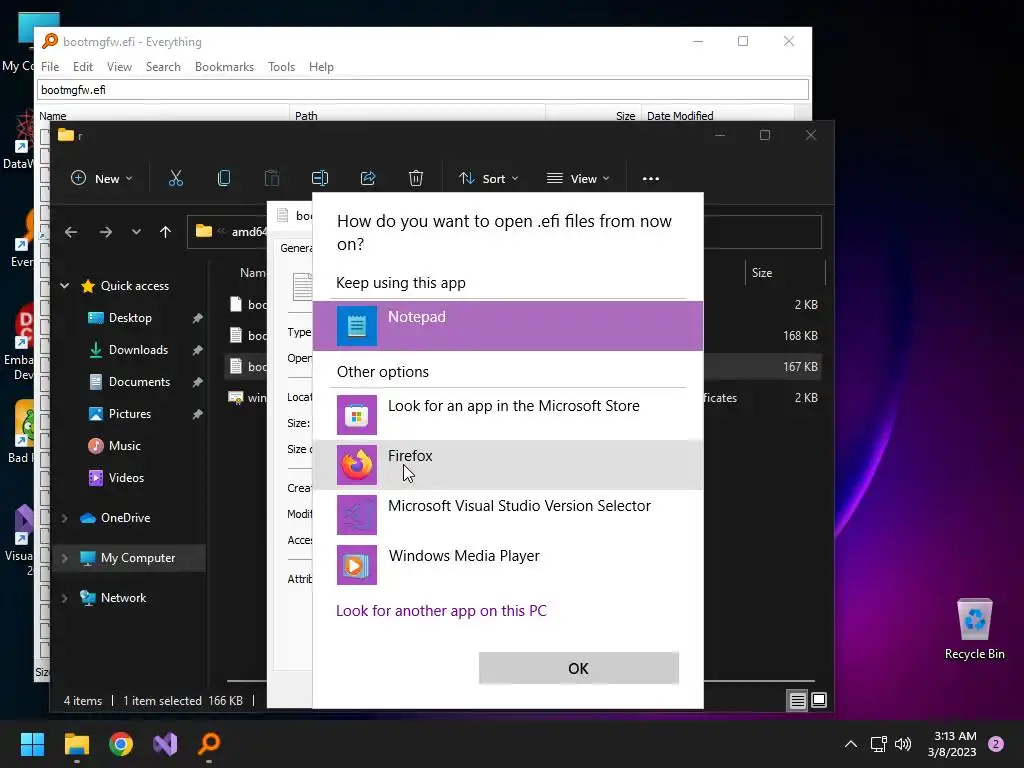Select Microsoft Visual Studio Version Selector

point(507,515)
